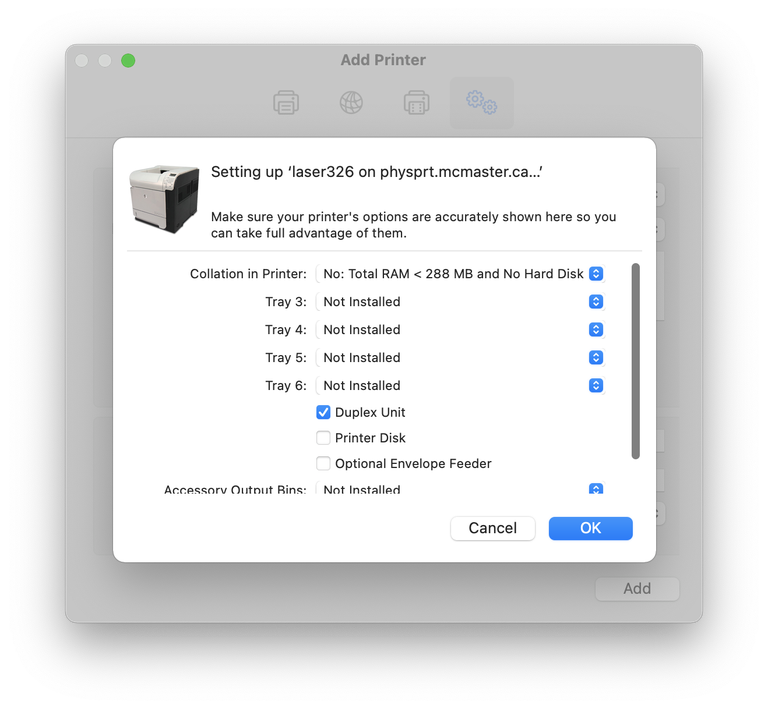768x709 pixels.
Task: Expand the Tray 4 popup menu
Action: tap(460, 330)
